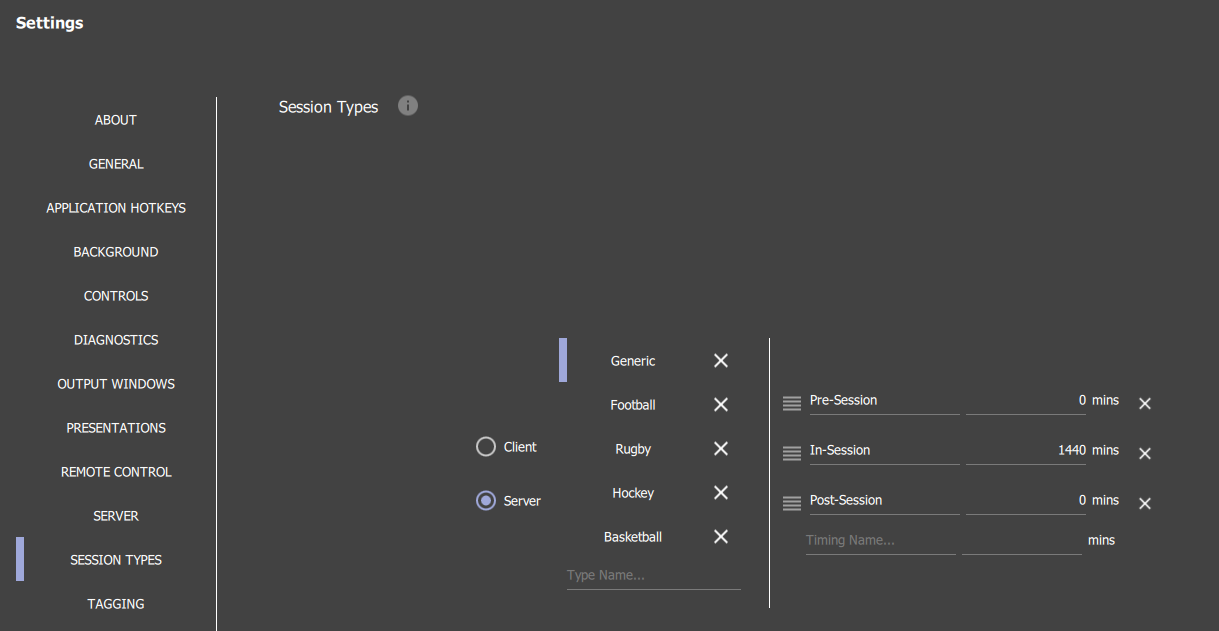Go to Application Hotkeys settings
The image size is (1219, 631).
[116, 208]
